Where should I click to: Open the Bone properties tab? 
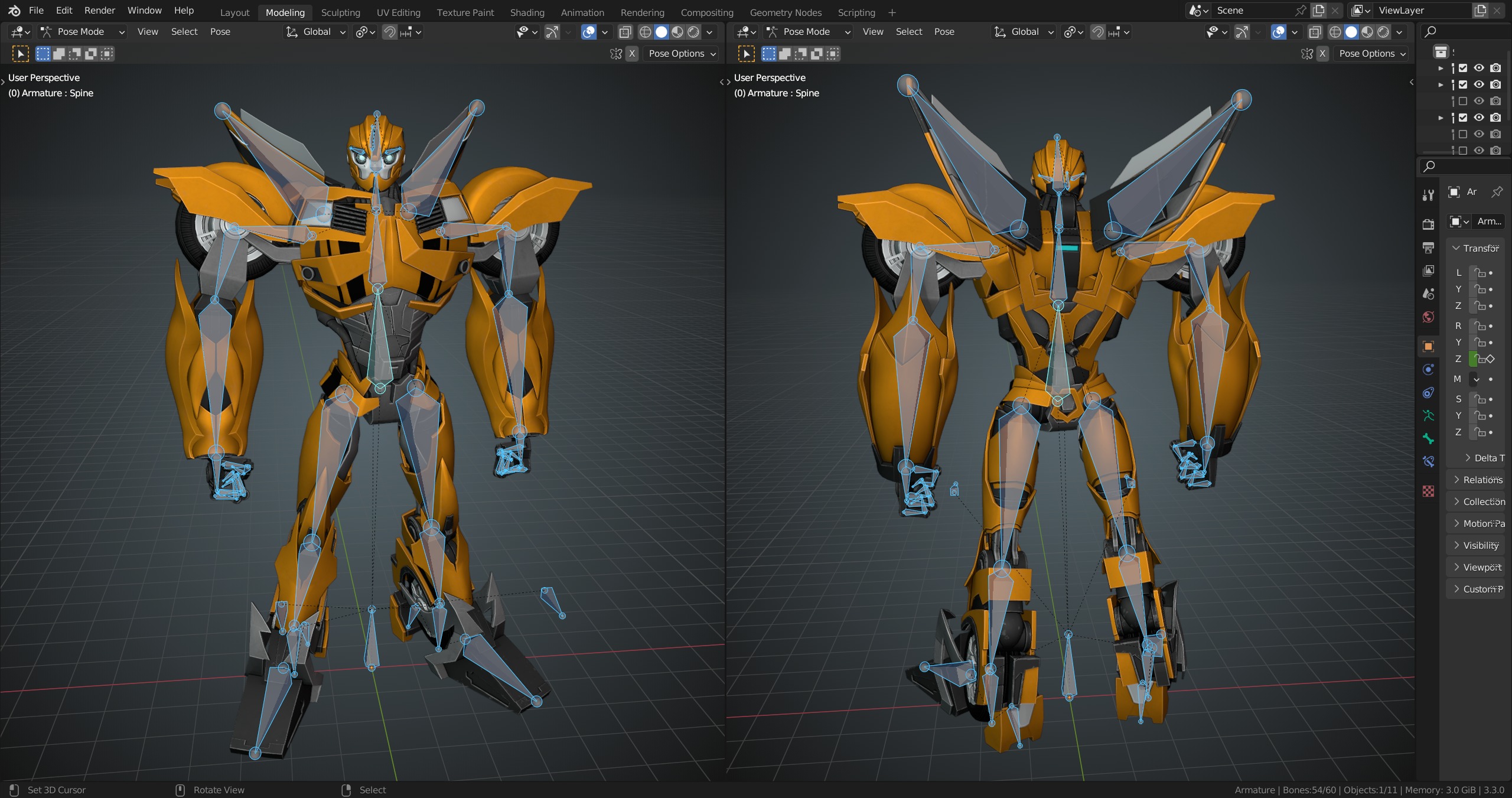click(1428, 439)
